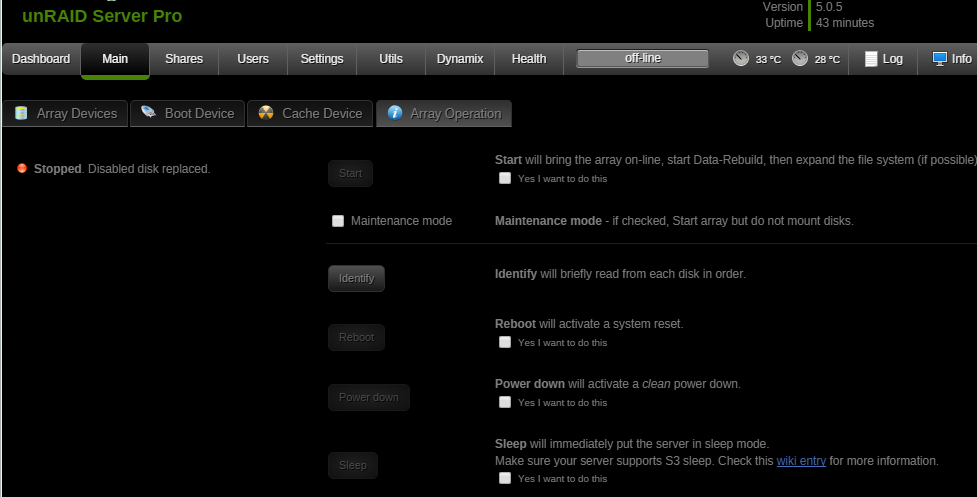Click the Uptime 43 minutes value
The width and height of the screenshot is (977, 497).
845,23
